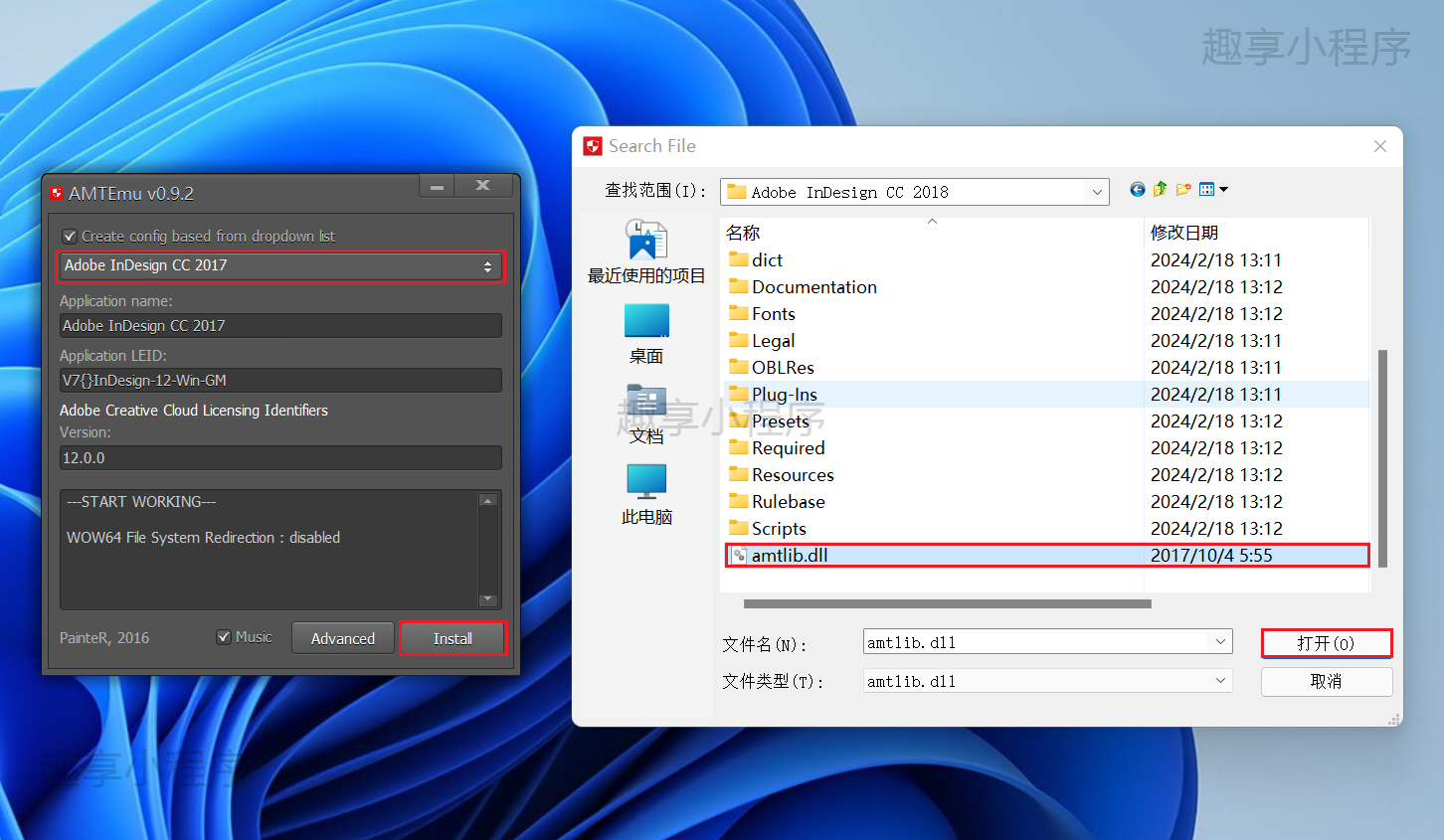
Task: Close the Search File dialog
Action: coord(1379,146)
